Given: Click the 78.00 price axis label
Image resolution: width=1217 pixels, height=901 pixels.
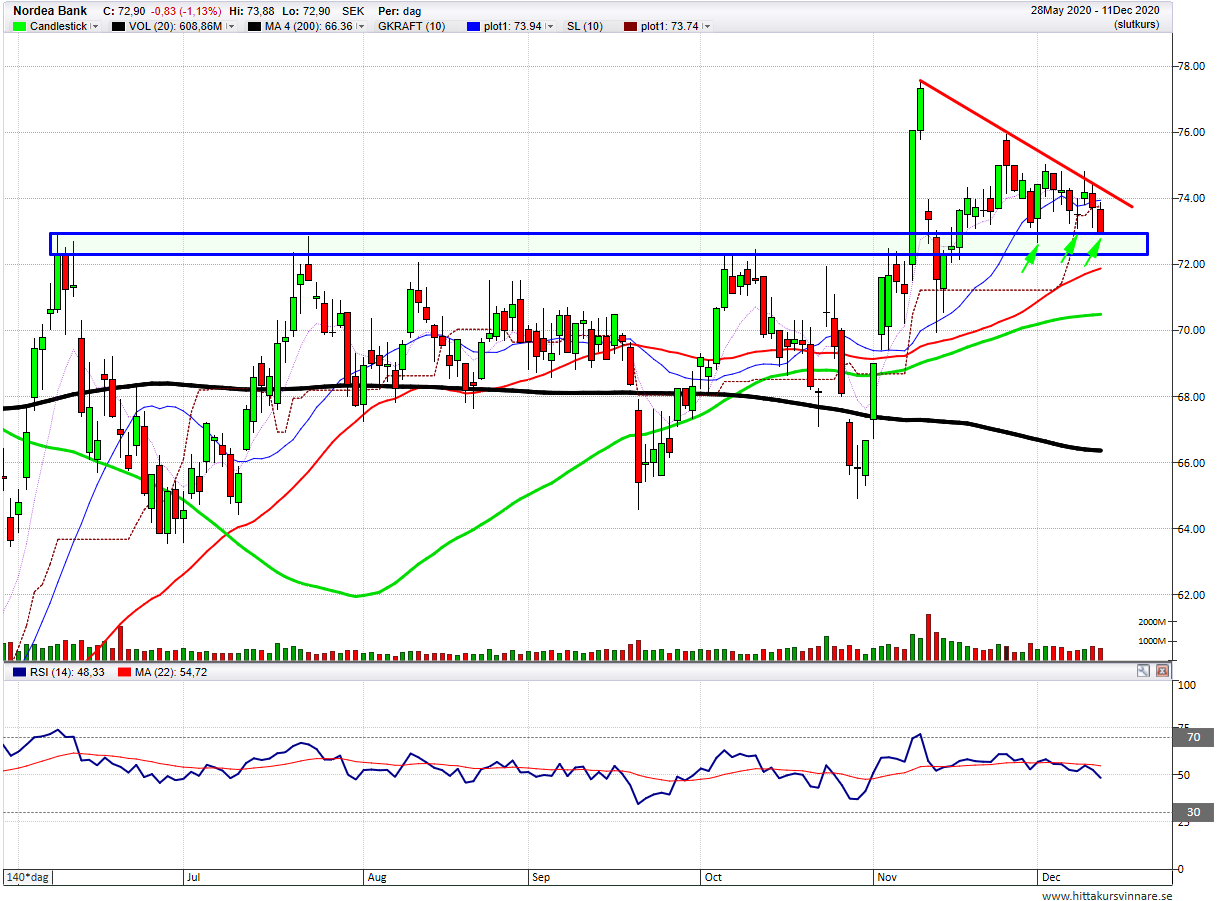Looking at the screenshot, I should (1192, 66).
